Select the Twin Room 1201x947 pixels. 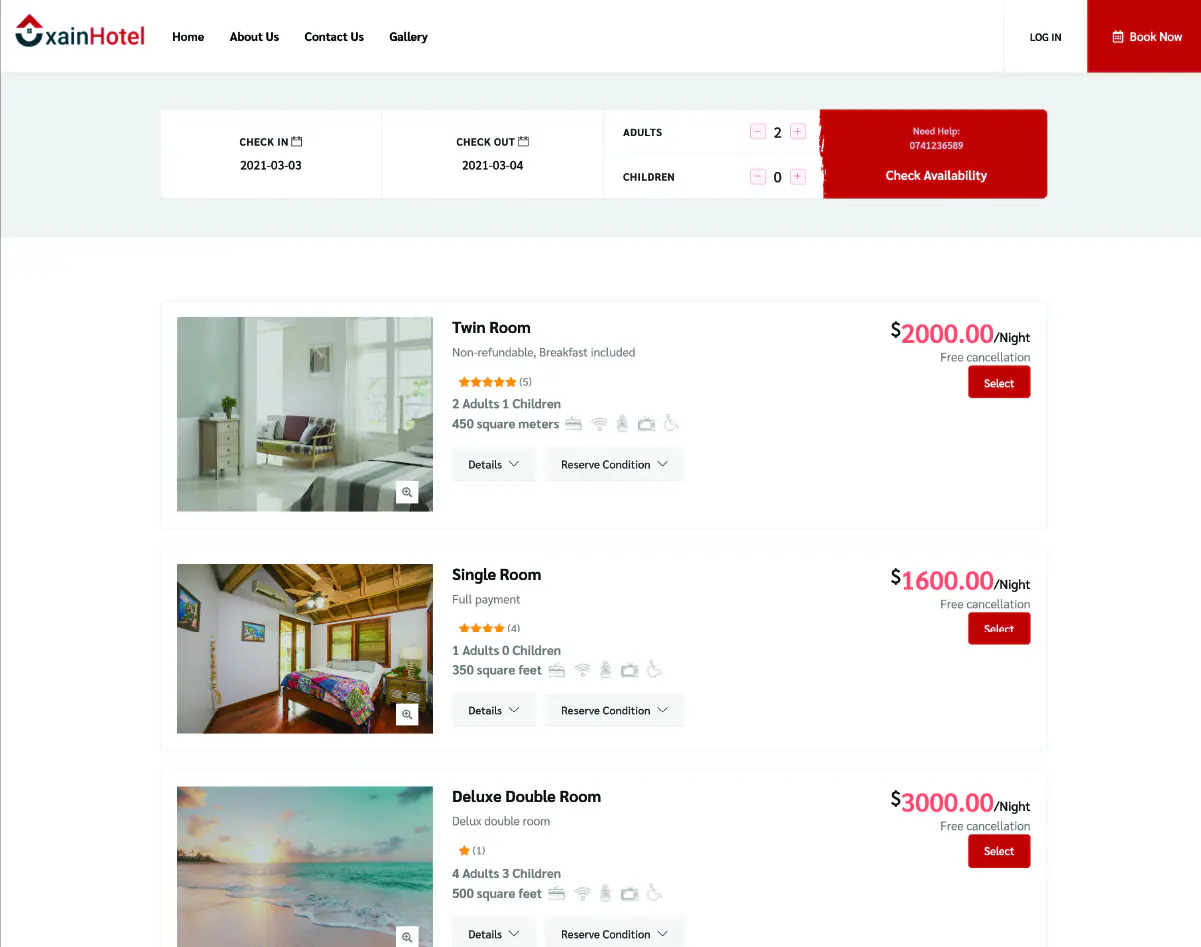tap(999, 383)
